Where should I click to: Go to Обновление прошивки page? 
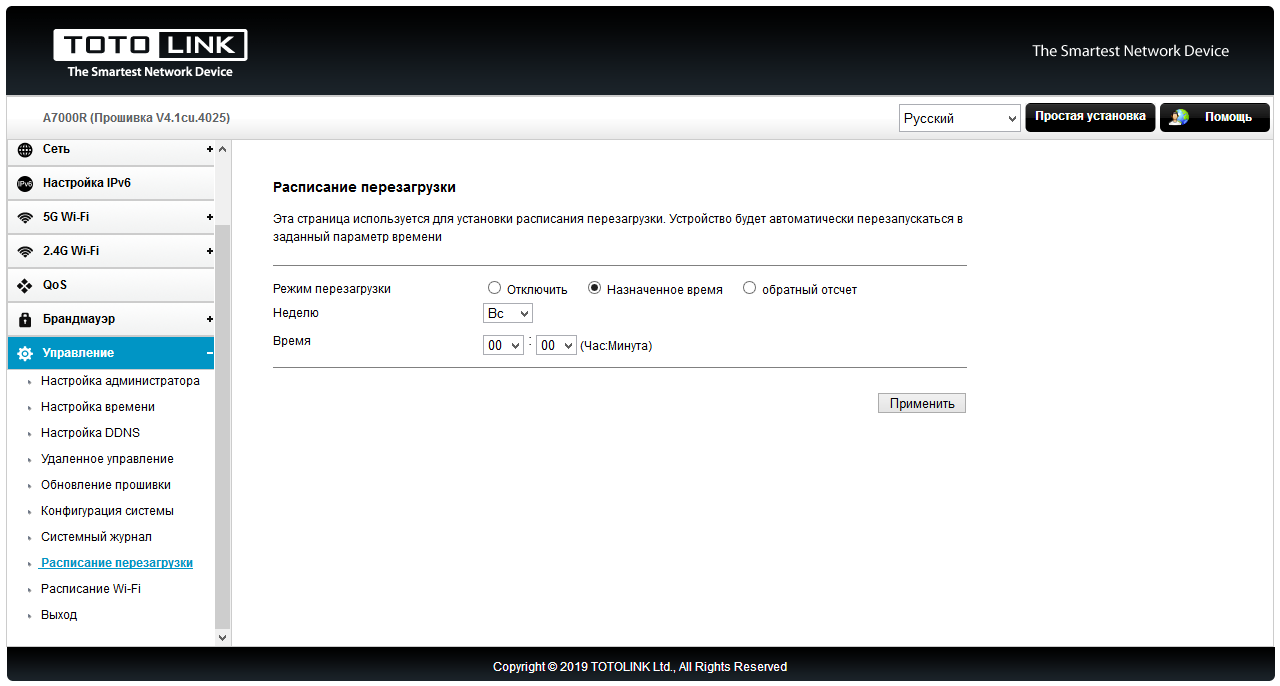coord(106,485)
